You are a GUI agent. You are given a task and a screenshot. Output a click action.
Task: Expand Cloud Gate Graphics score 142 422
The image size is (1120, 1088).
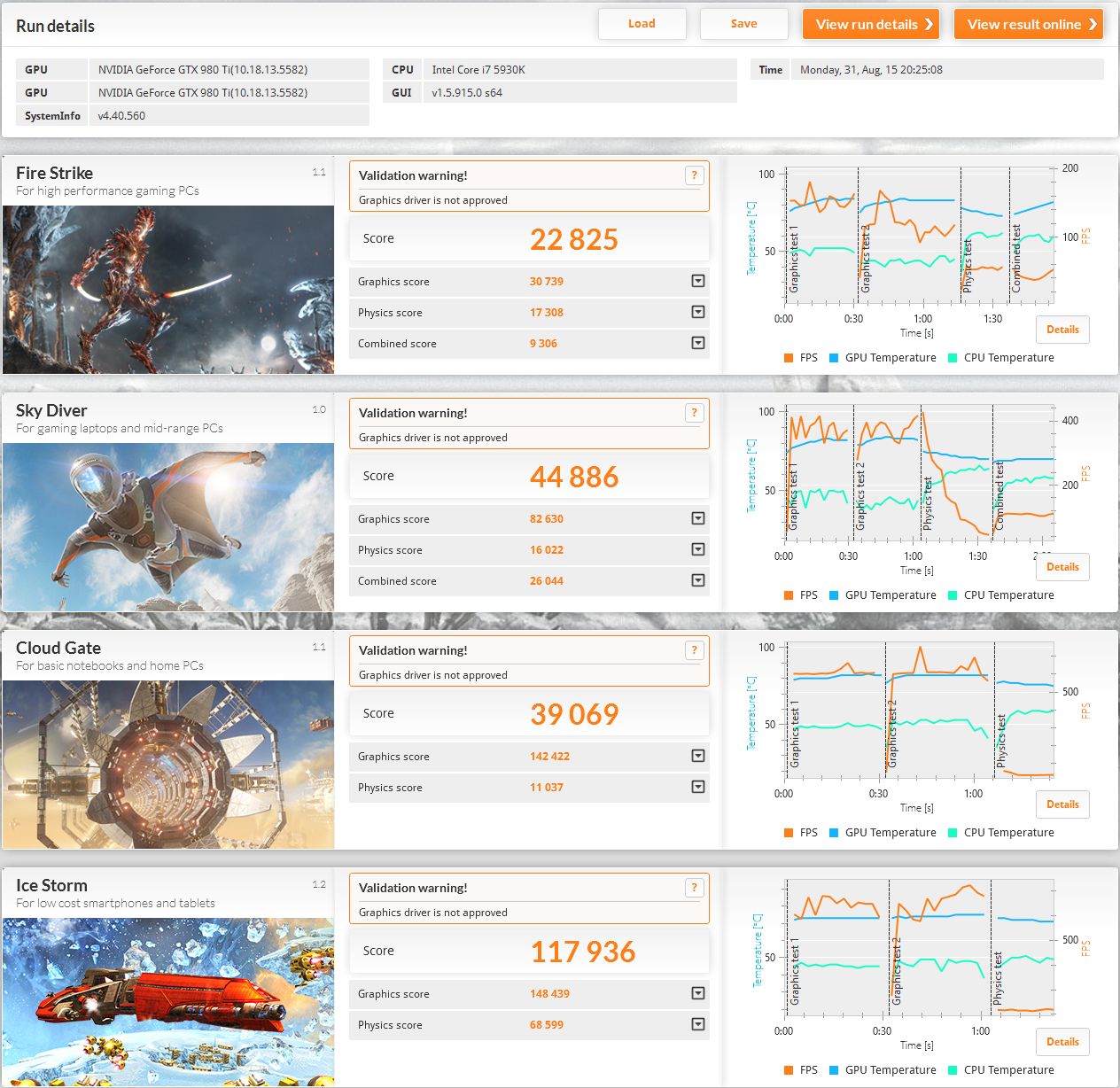coord(698,756)
